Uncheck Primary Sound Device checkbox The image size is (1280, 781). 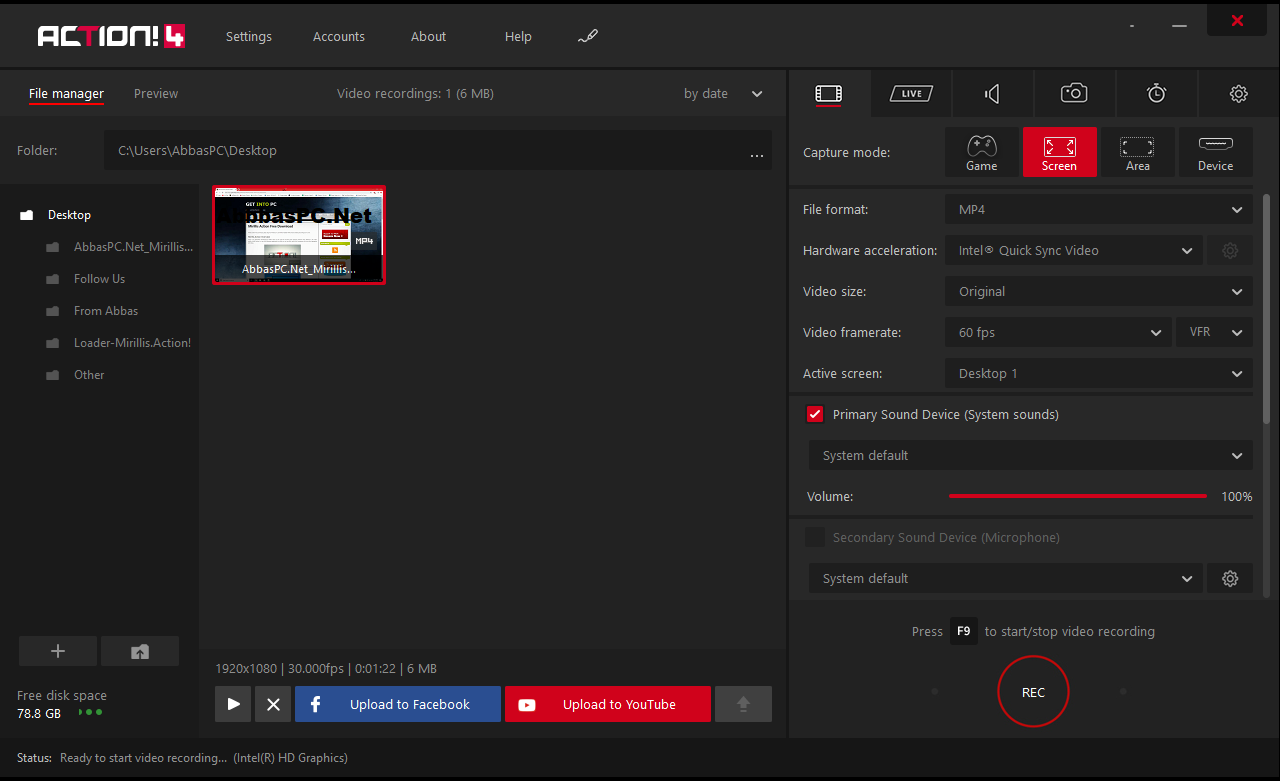pos(815,414)
